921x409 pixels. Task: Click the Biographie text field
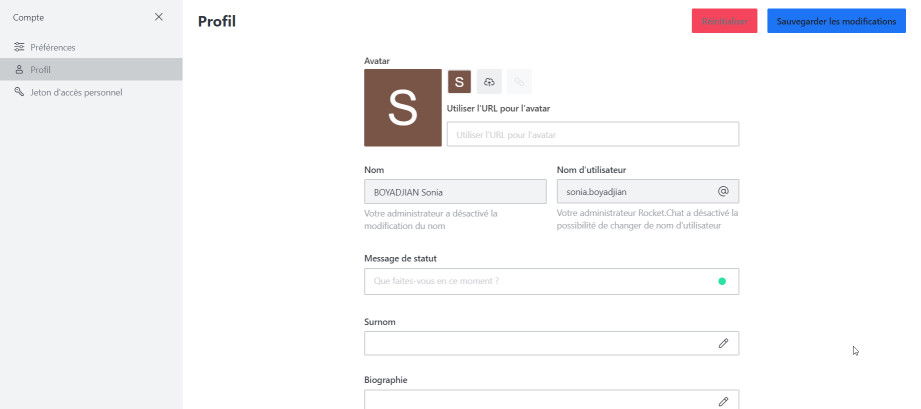click(x=552, y=400)
